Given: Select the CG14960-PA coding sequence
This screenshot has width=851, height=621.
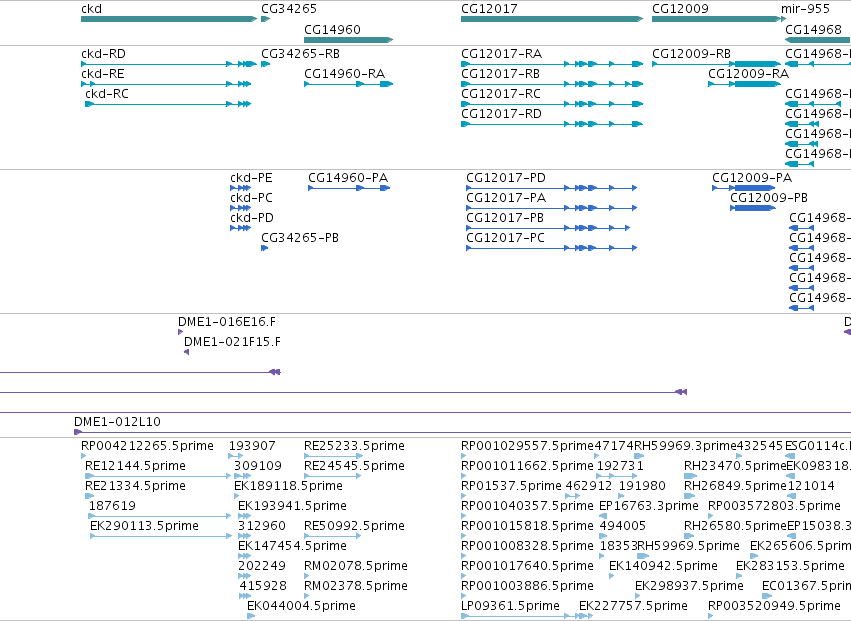Looking at the screenshot, I should pyautogui.click(x=348, y=178).
